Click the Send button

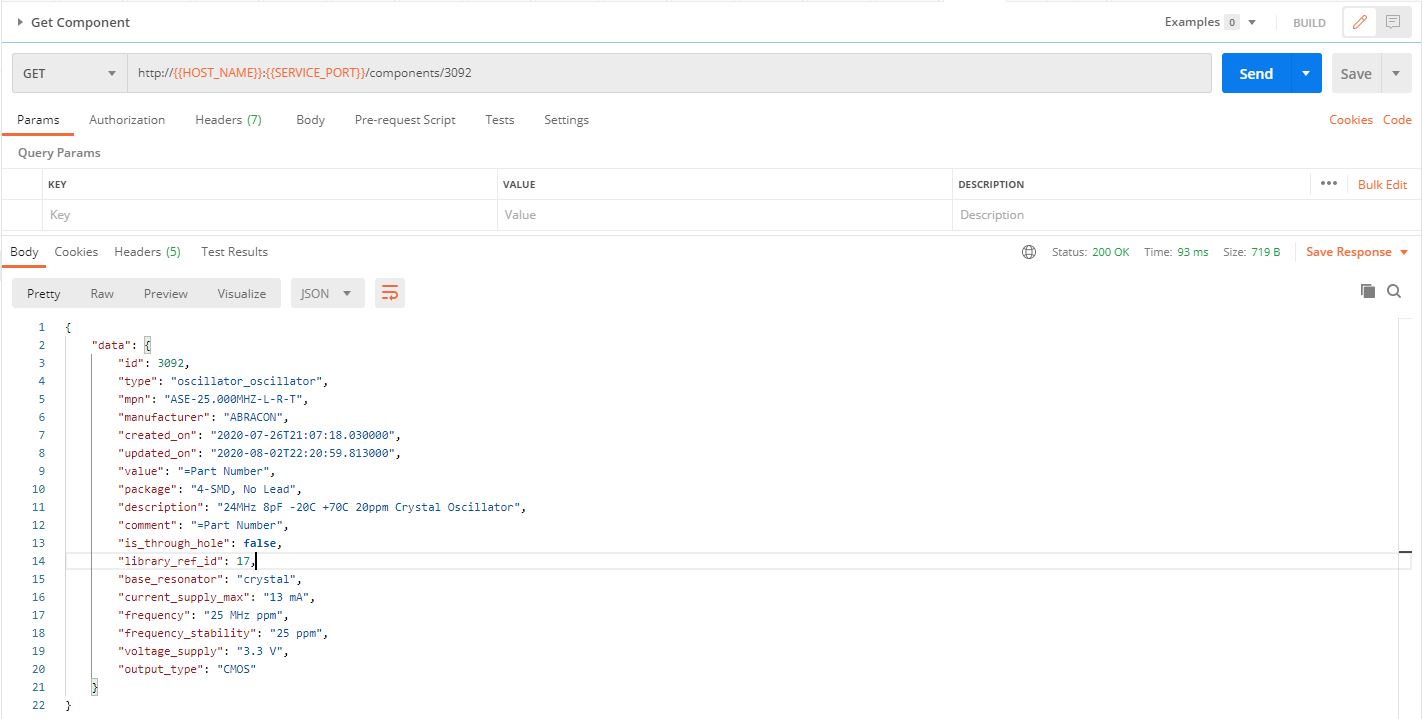pos(1256,73)
